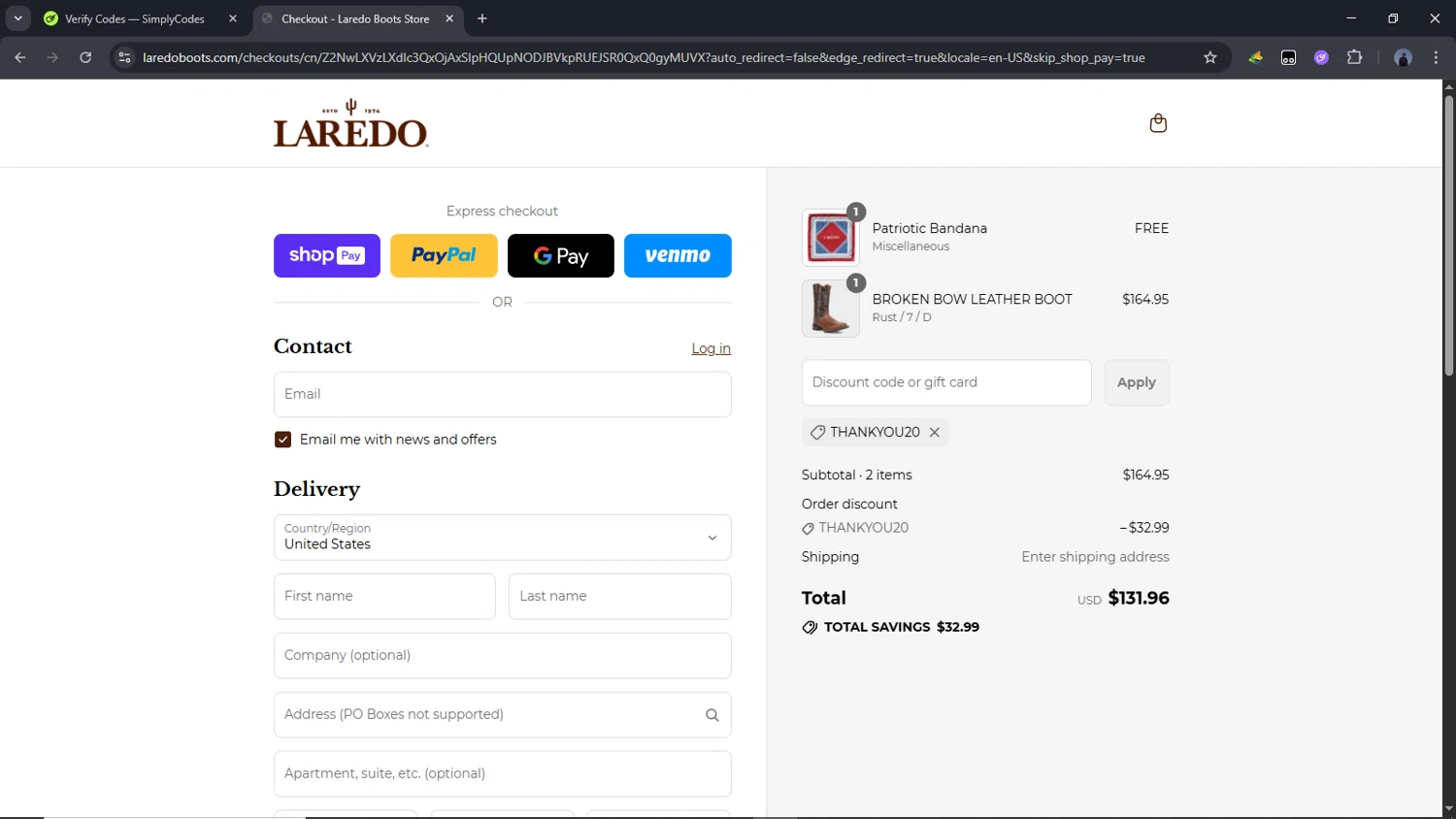View site information icon in address bar

(x=124, y=57)
